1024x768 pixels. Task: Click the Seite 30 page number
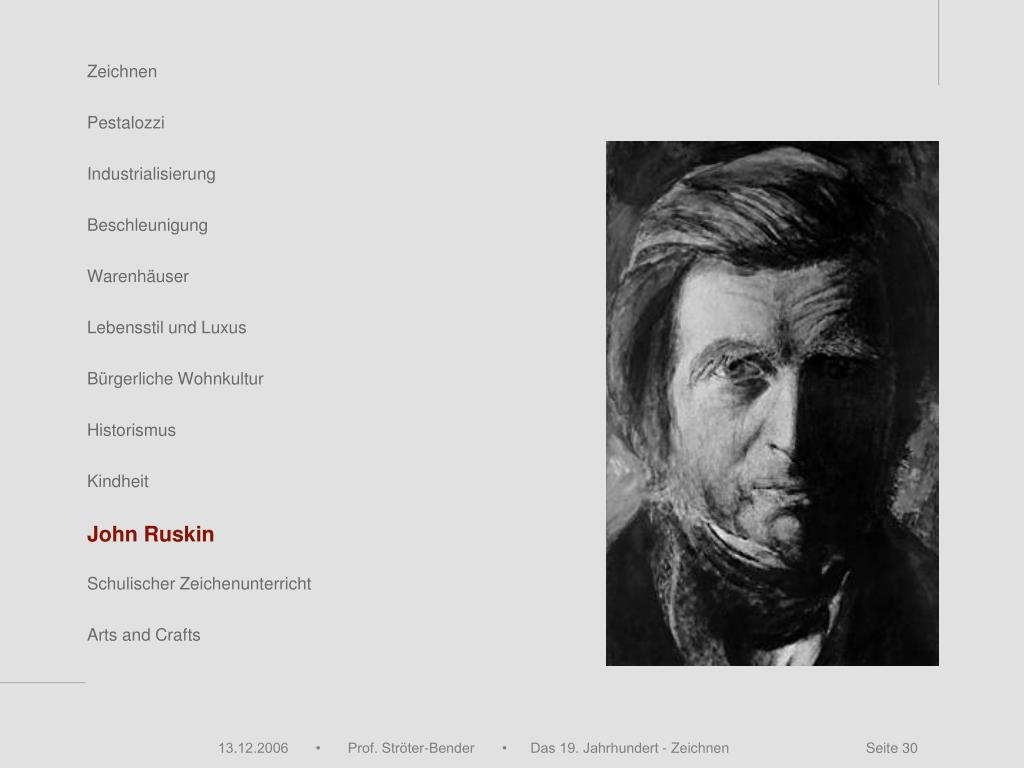click(891, 748)
